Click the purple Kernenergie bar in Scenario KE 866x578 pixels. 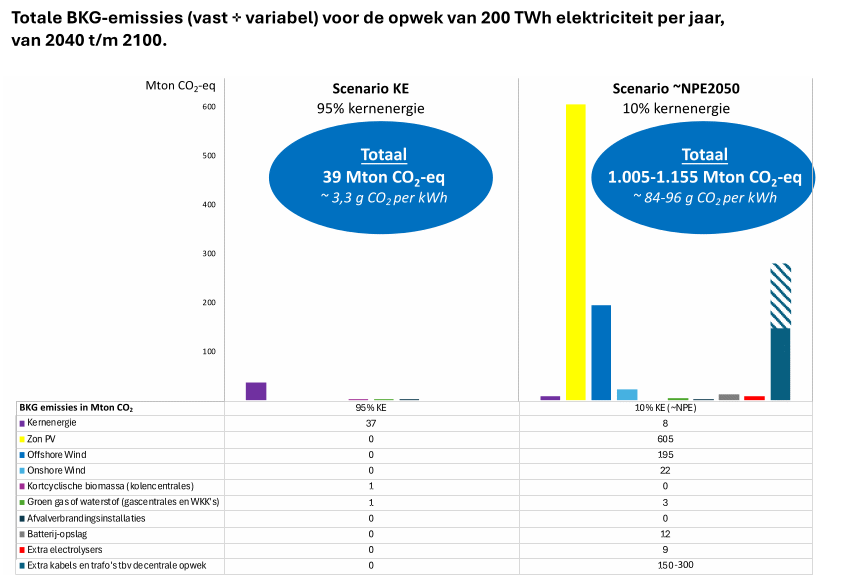tap(256, 388)
